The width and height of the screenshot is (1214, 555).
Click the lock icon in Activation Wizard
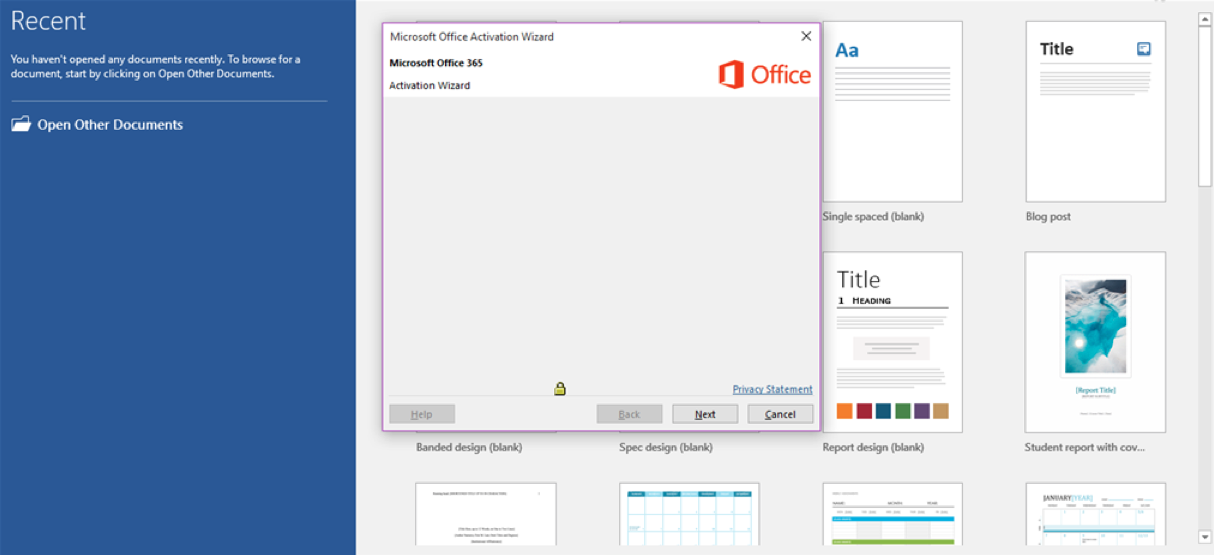[x=560, y=388]
